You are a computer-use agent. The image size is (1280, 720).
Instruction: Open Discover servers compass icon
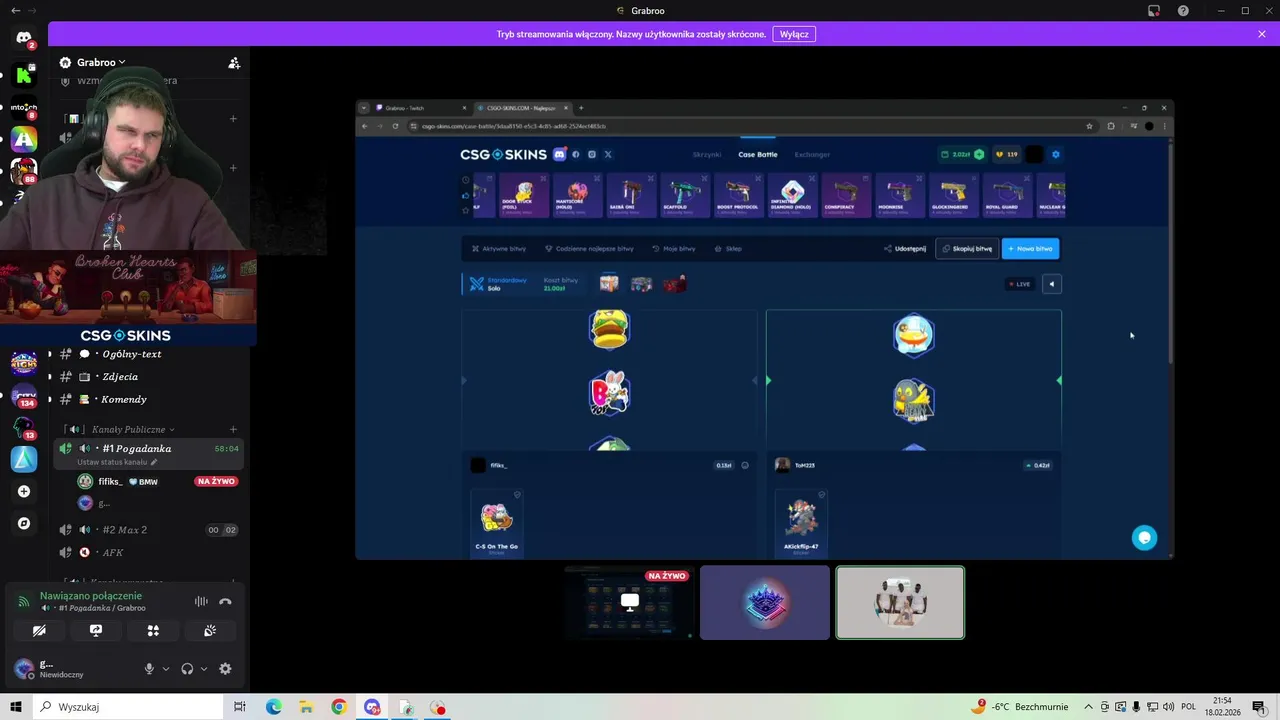pos(24,523)
